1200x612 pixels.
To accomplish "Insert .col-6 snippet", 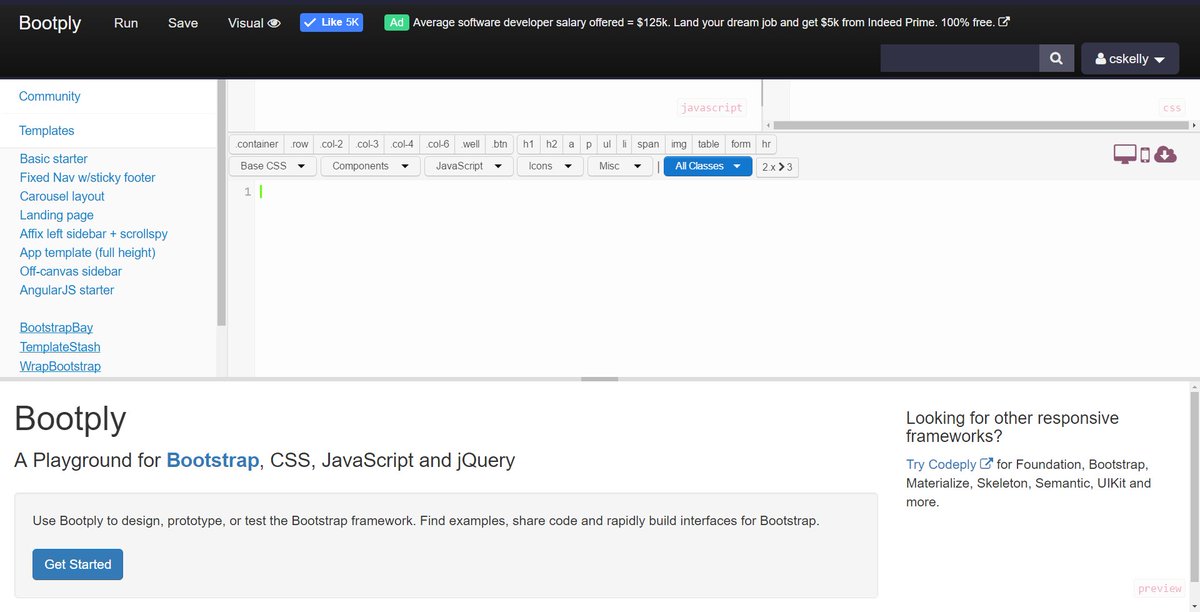I will pyautogui.click(x=437, y=144).
